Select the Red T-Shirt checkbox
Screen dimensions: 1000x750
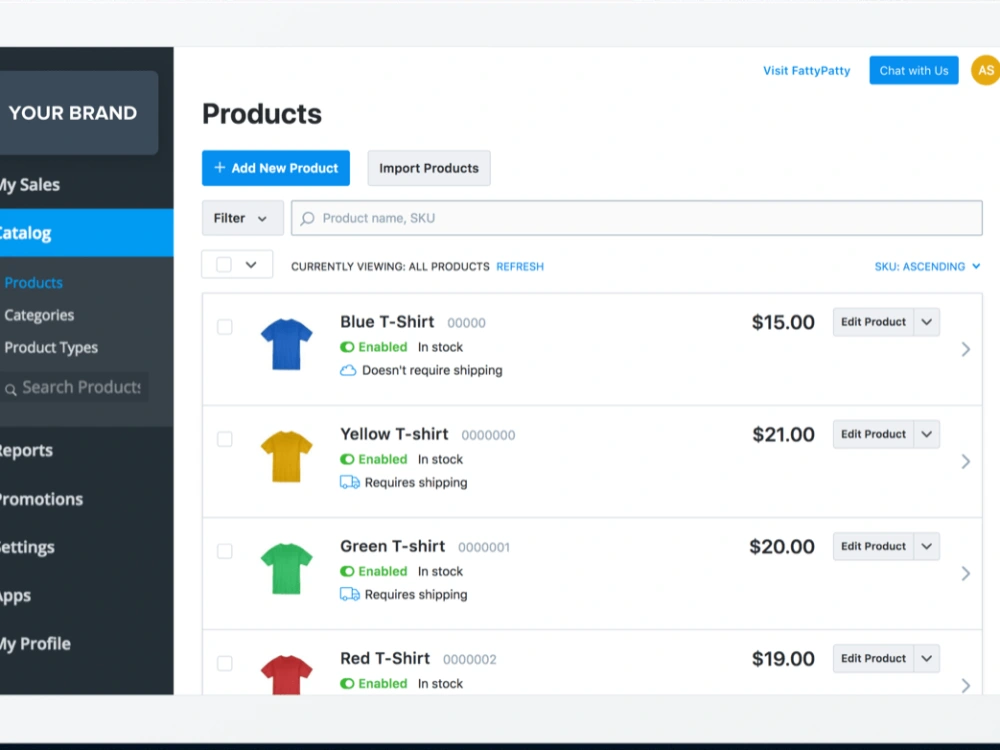point(224,663)
